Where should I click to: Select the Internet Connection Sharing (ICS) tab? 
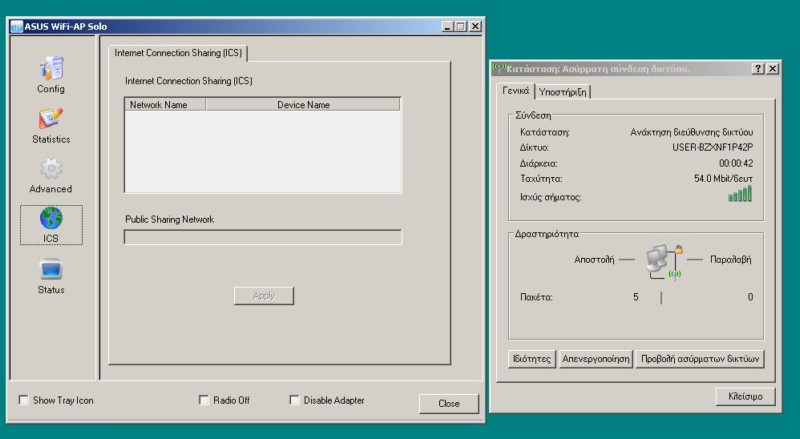click(x=178, y=53)
